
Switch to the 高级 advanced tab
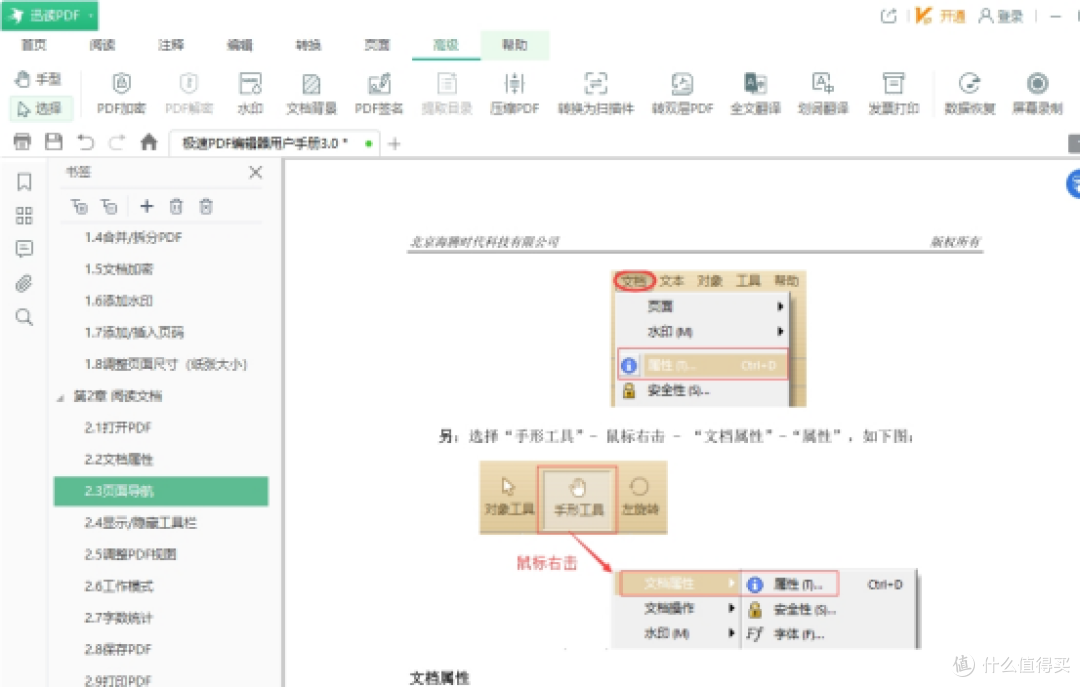[x=446, y=45]
